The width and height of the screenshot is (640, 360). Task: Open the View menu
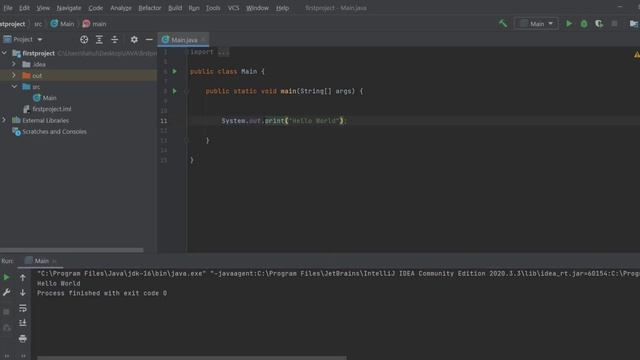[43, 8]
